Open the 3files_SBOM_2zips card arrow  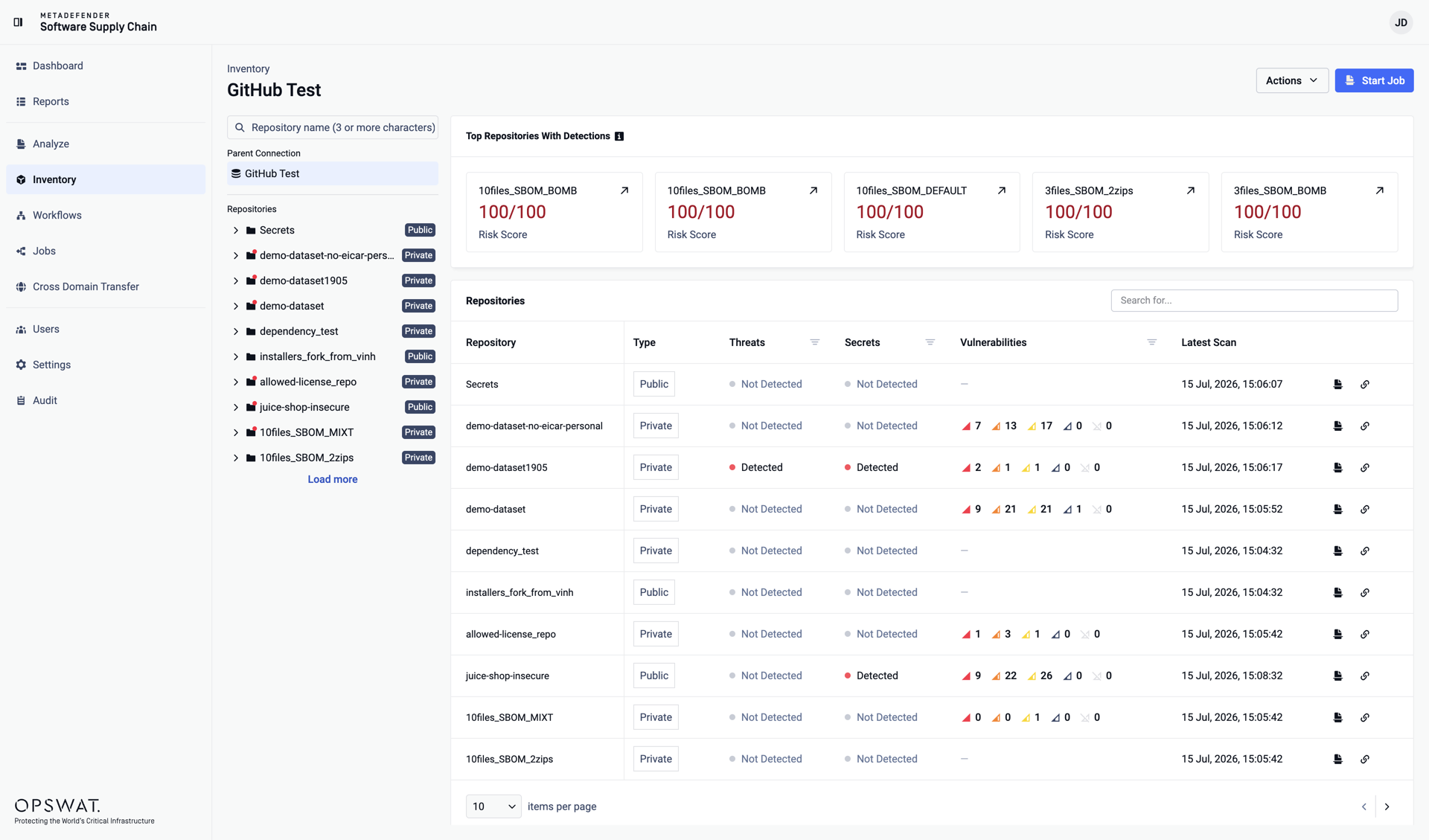(x=1191, y=190)
